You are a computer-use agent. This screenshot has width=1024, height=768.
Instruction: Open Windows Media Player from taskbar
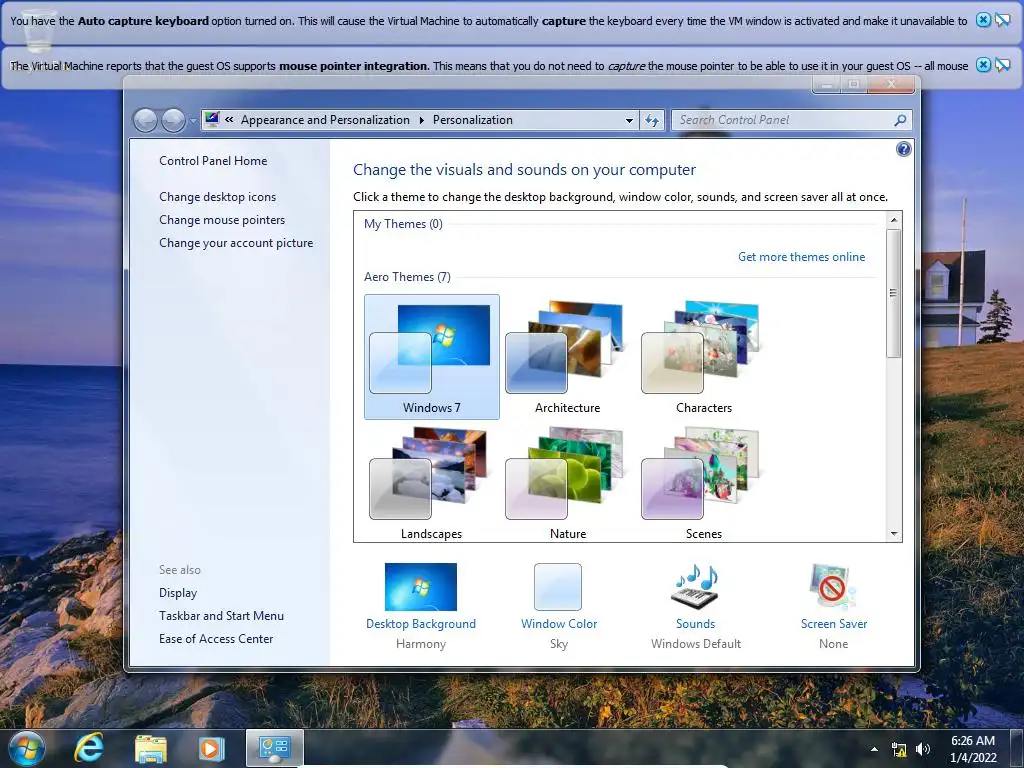point(211,748)
